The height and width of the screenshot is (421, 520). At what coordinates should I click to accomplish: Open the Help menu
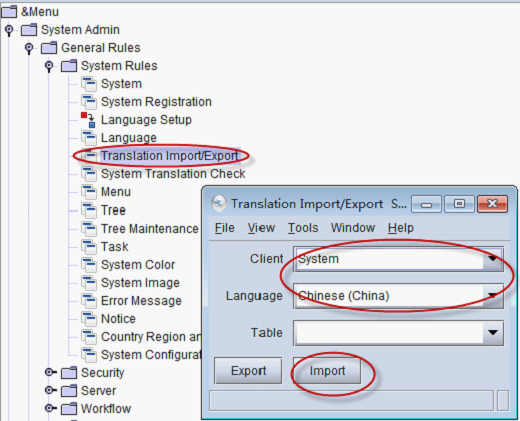coord(401,228)
